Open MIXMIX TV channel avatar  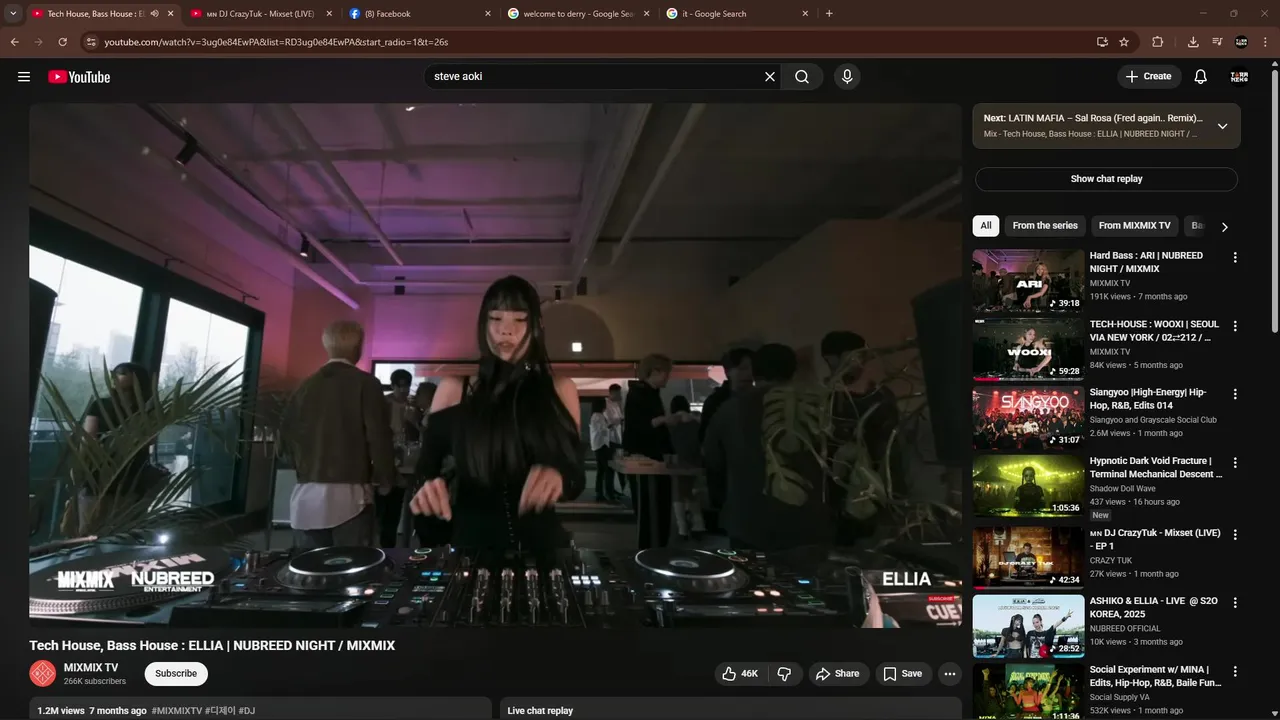tap(43, 674)
